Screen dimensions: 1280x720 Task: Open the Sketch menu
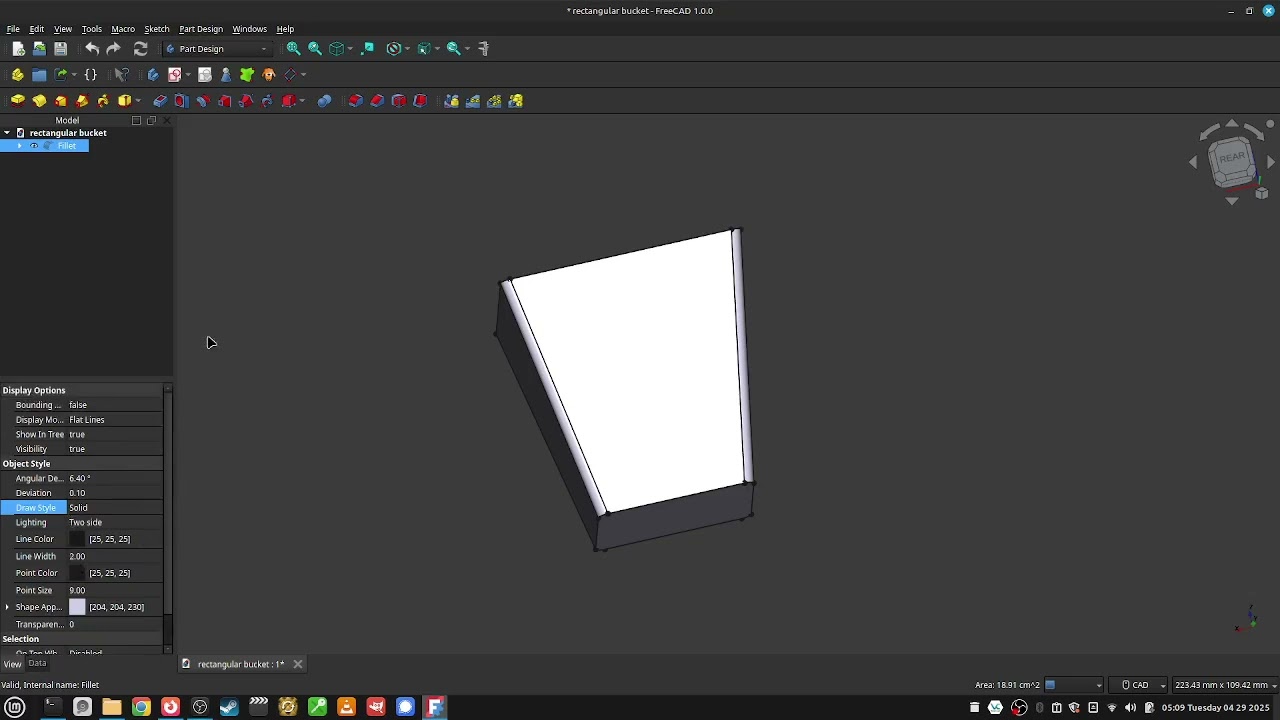click(x=156, y=29)
